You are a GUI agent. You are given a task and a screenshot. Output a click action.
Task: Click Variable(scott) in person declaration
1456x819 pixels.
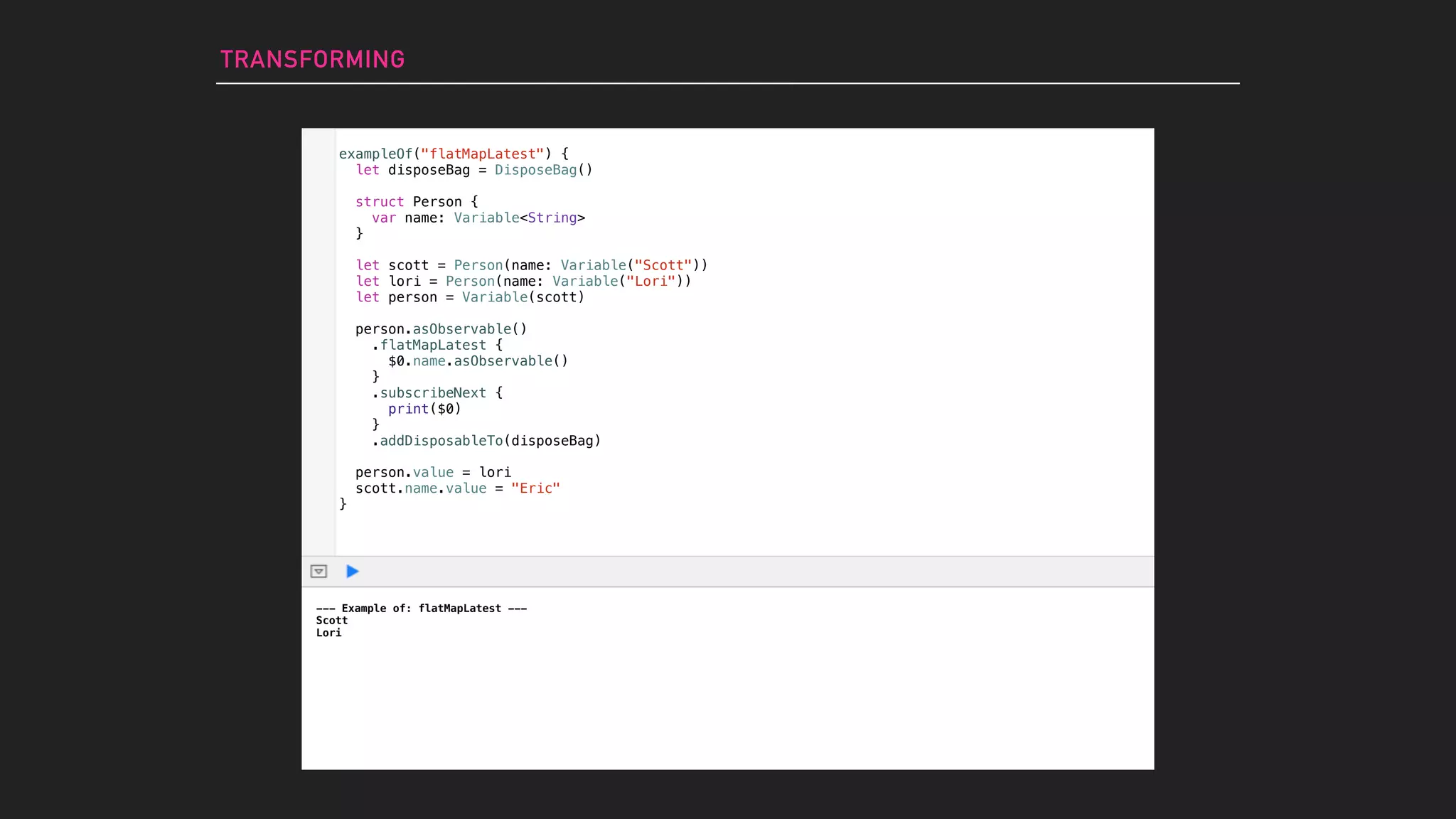pos(523,297)
